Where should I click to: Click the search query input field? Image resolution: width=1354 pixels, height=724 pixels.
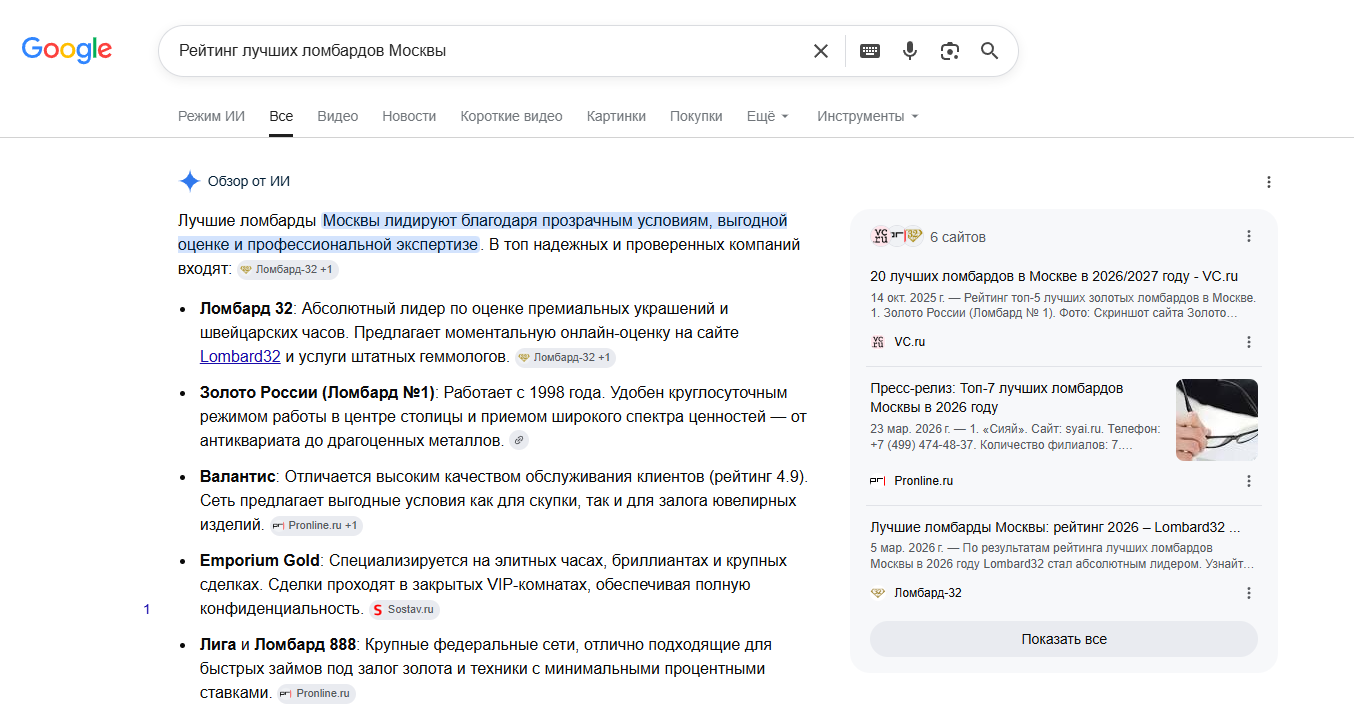tap(490, 51)
